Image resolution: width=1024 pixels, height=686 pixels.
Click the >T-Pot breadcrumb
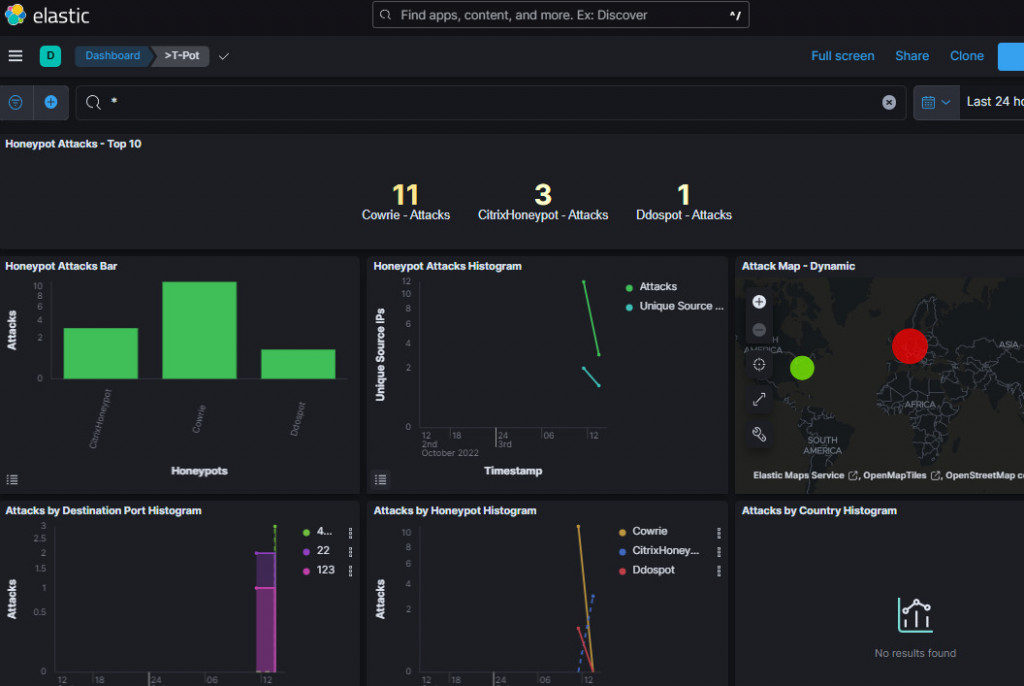[182, 56]
